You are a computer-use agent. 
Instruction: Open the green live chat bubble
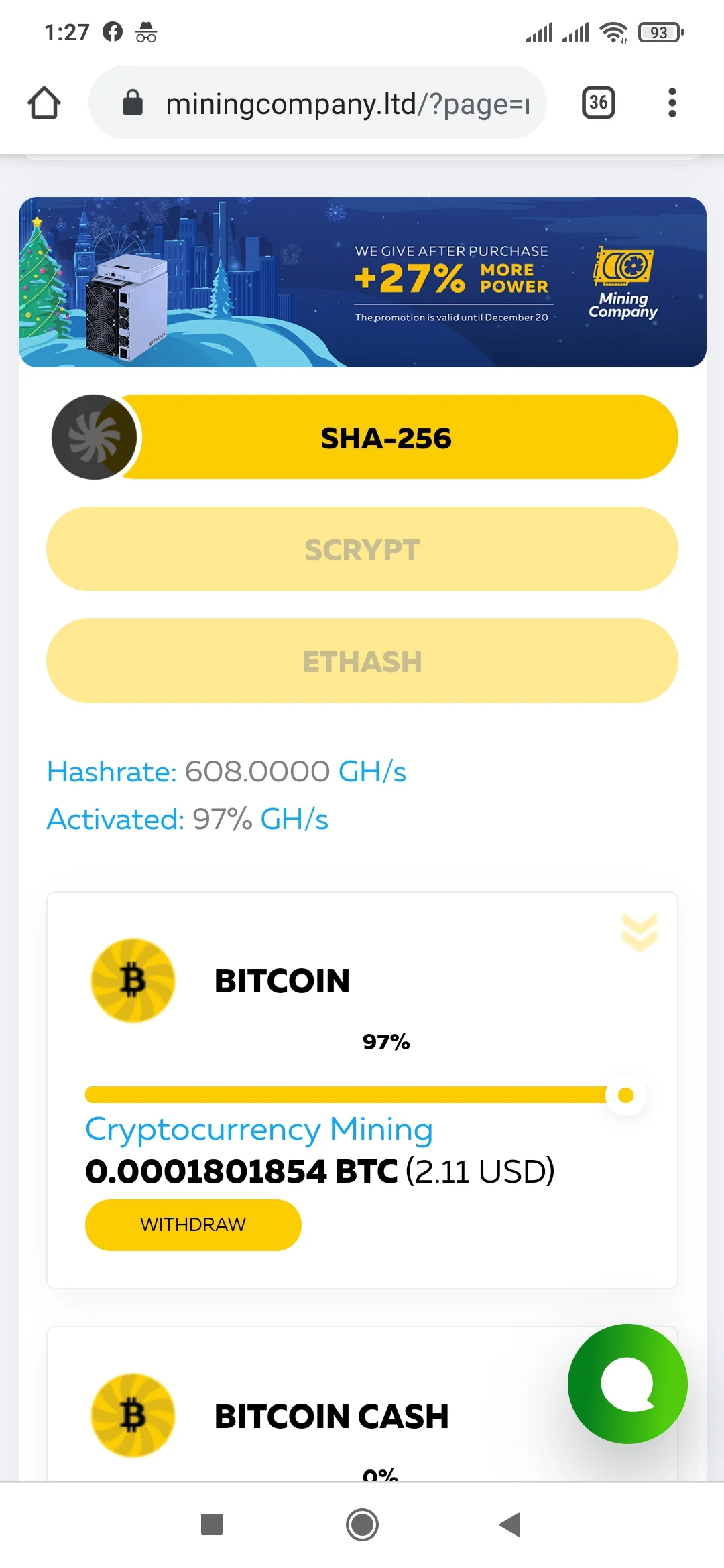pyautogui.click(x=627, y=1384)
